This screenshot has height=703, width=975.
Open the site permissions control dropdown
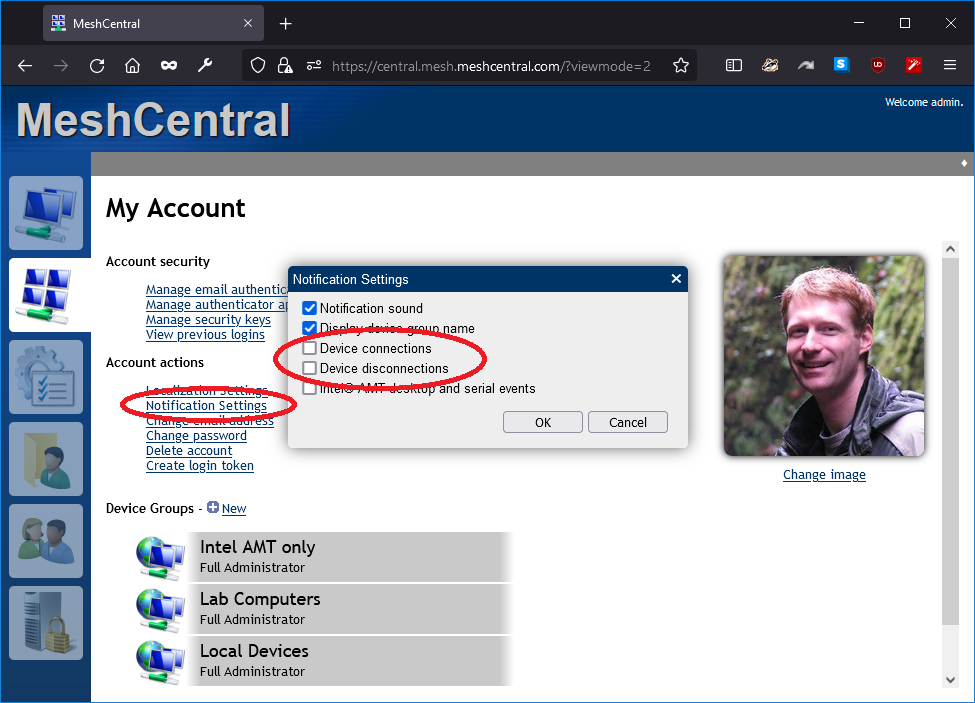313,65
